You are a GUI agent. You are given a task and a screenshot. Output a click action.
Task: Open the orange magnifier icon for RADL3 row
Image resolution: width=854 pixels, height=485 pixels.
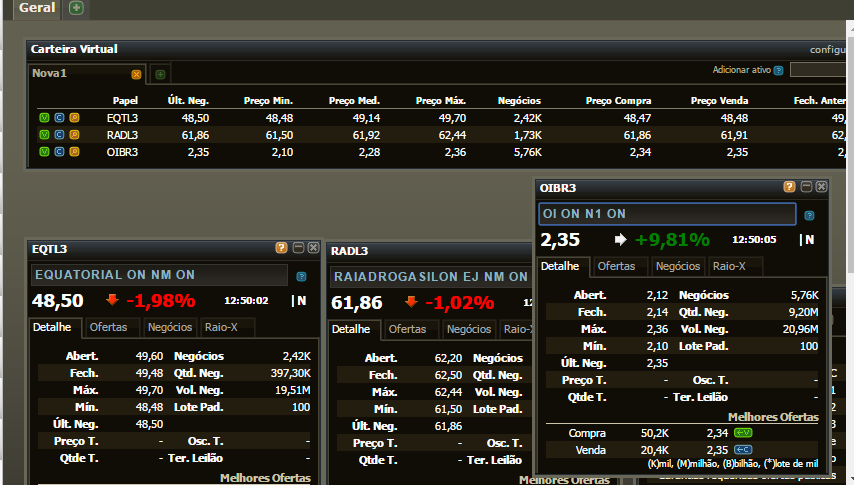[75, 135]
